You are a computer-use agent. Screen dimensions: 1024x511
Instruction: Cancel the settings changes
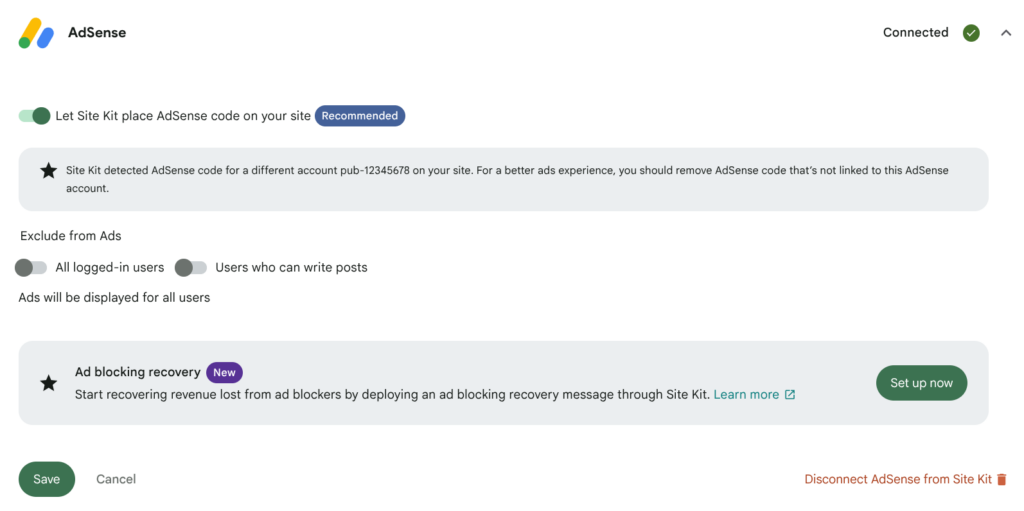[116, 480]
